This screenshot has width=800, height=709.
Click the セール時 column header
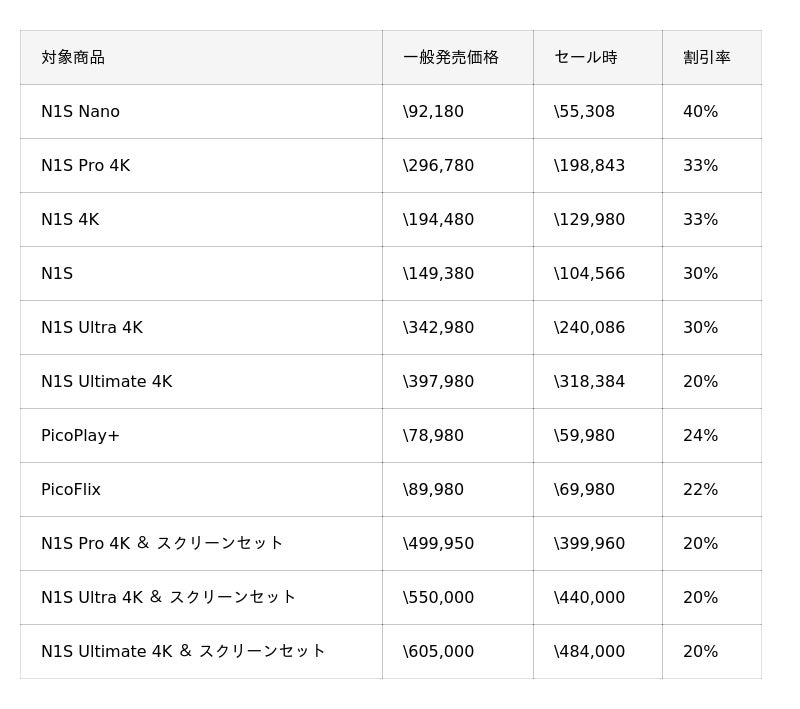click(585, 58)
